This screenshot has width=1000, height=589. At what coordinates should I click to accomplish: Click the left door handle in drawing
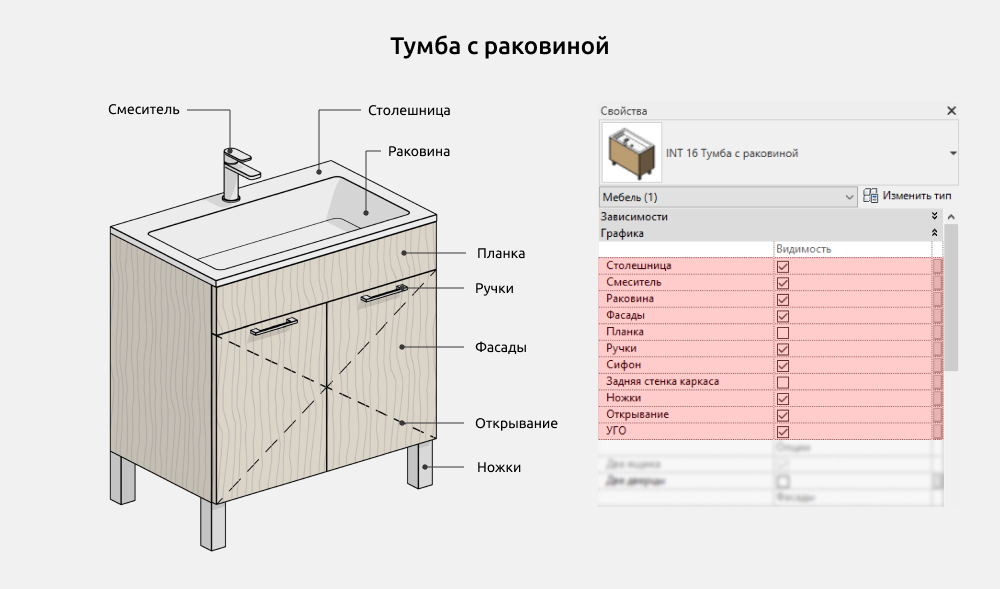point(274,326)
